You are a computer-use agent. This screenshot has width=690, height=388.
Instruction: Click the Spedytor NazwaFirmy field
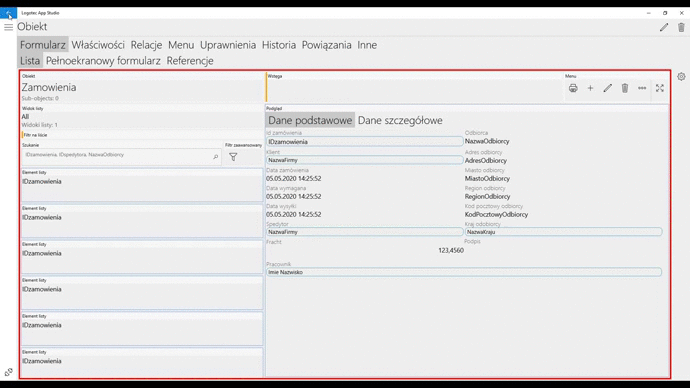click(364, 232)
